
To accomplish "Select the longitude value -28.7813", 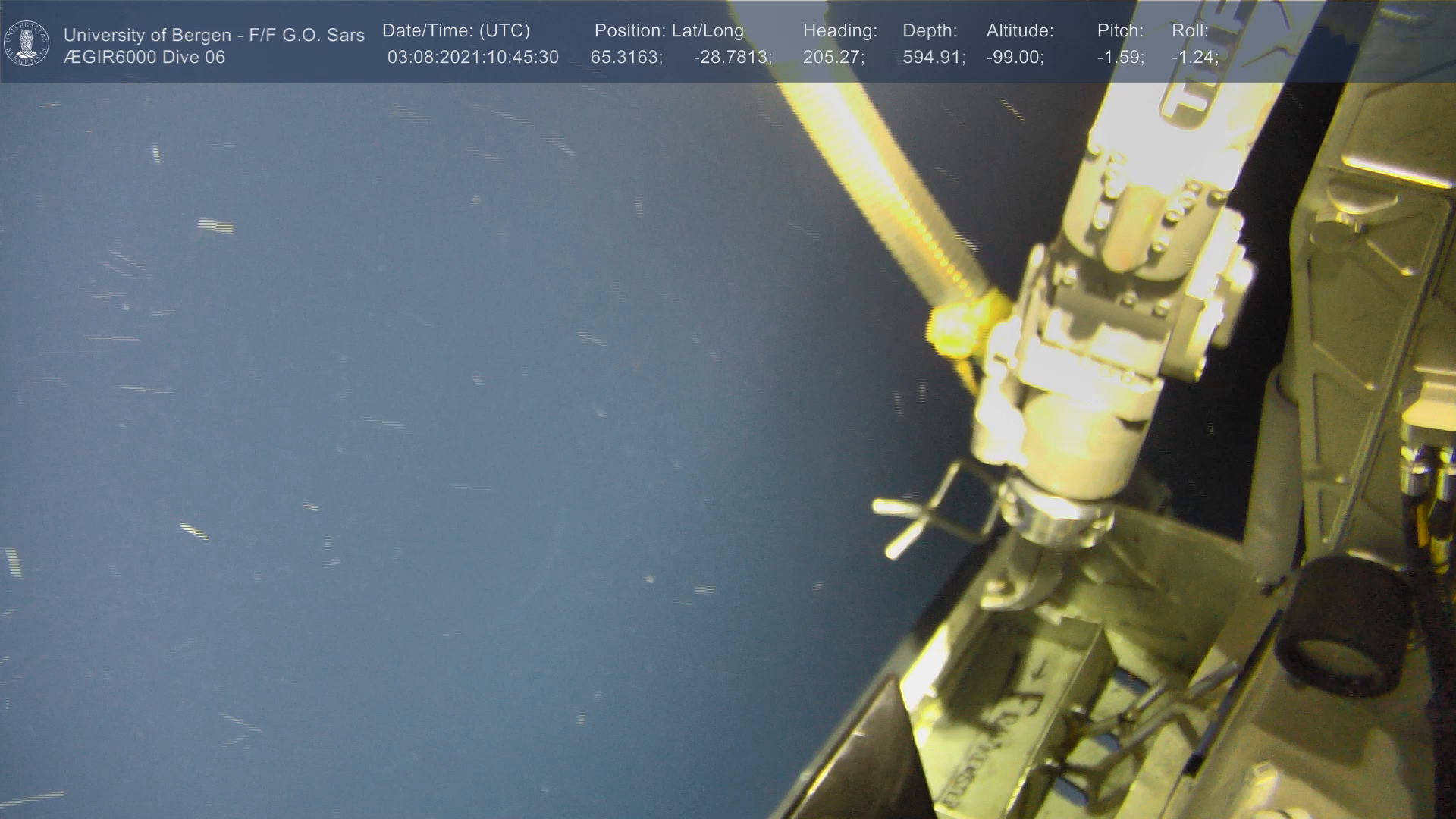I will click(732, 58).
